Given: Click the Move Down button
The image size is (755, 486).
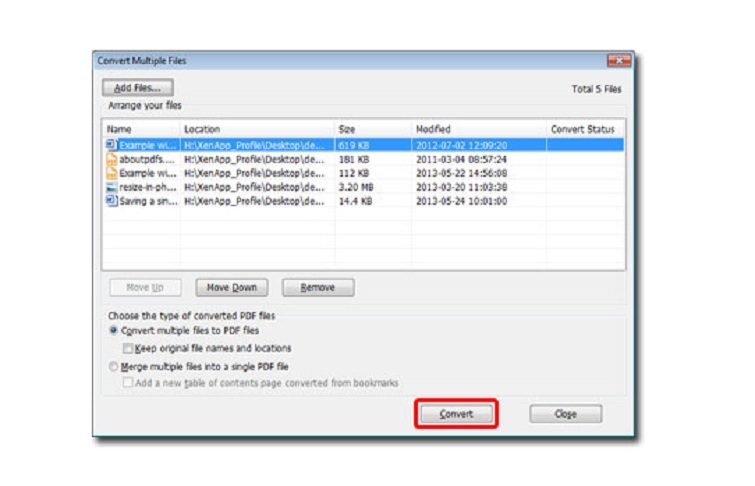Looking at the screenshot, I should (x=232, y=288).
